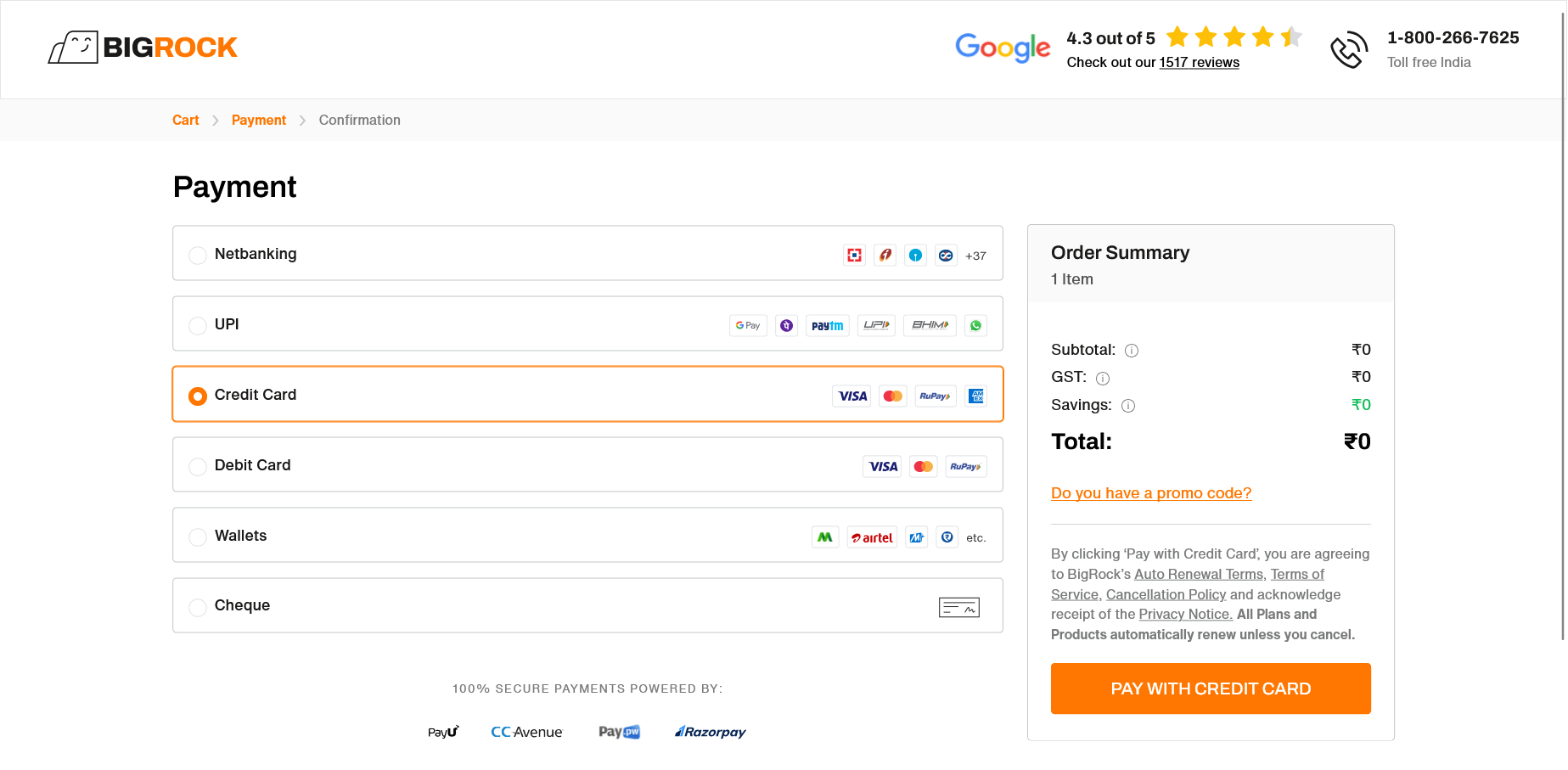Select the Wallets radio button

point(198,537)
